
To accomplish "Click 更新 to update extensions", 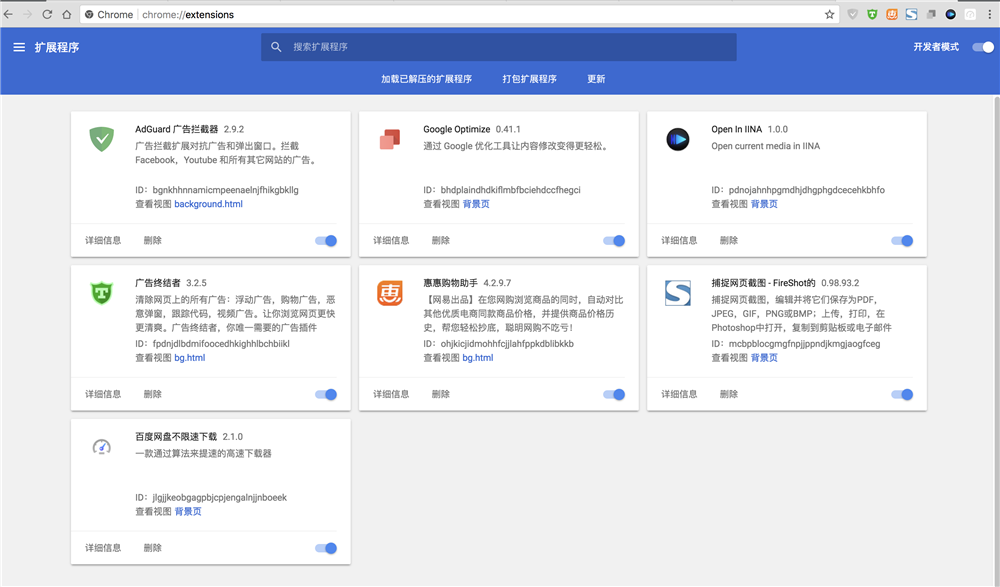I will tap(596, 79).
